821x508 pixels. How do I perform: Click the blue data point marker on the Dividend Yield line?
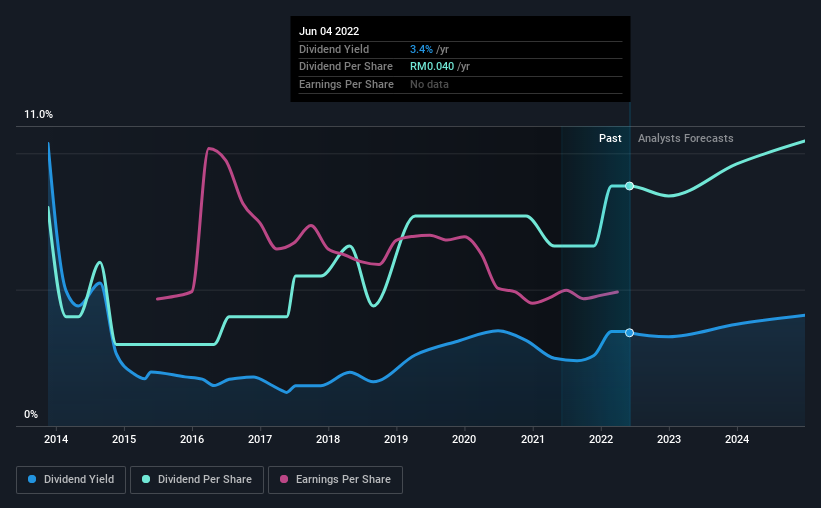pyautogui.click(x=629, y=333)
